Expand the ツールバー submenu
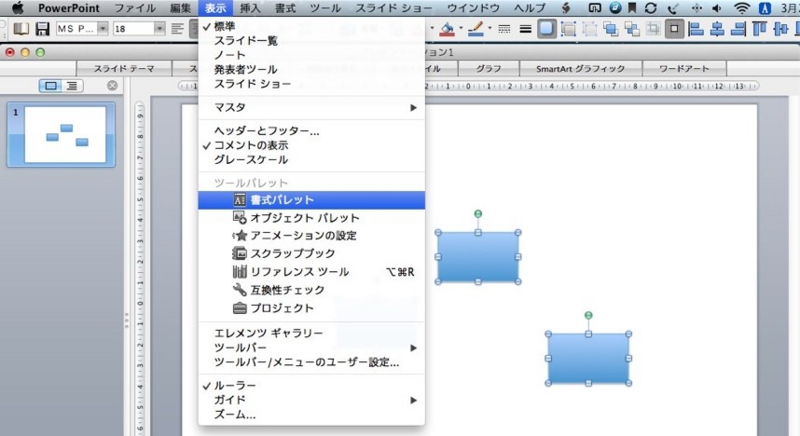The width and height of the screenshot is (800, 436). pyautogui.click(x=311, y=348)
